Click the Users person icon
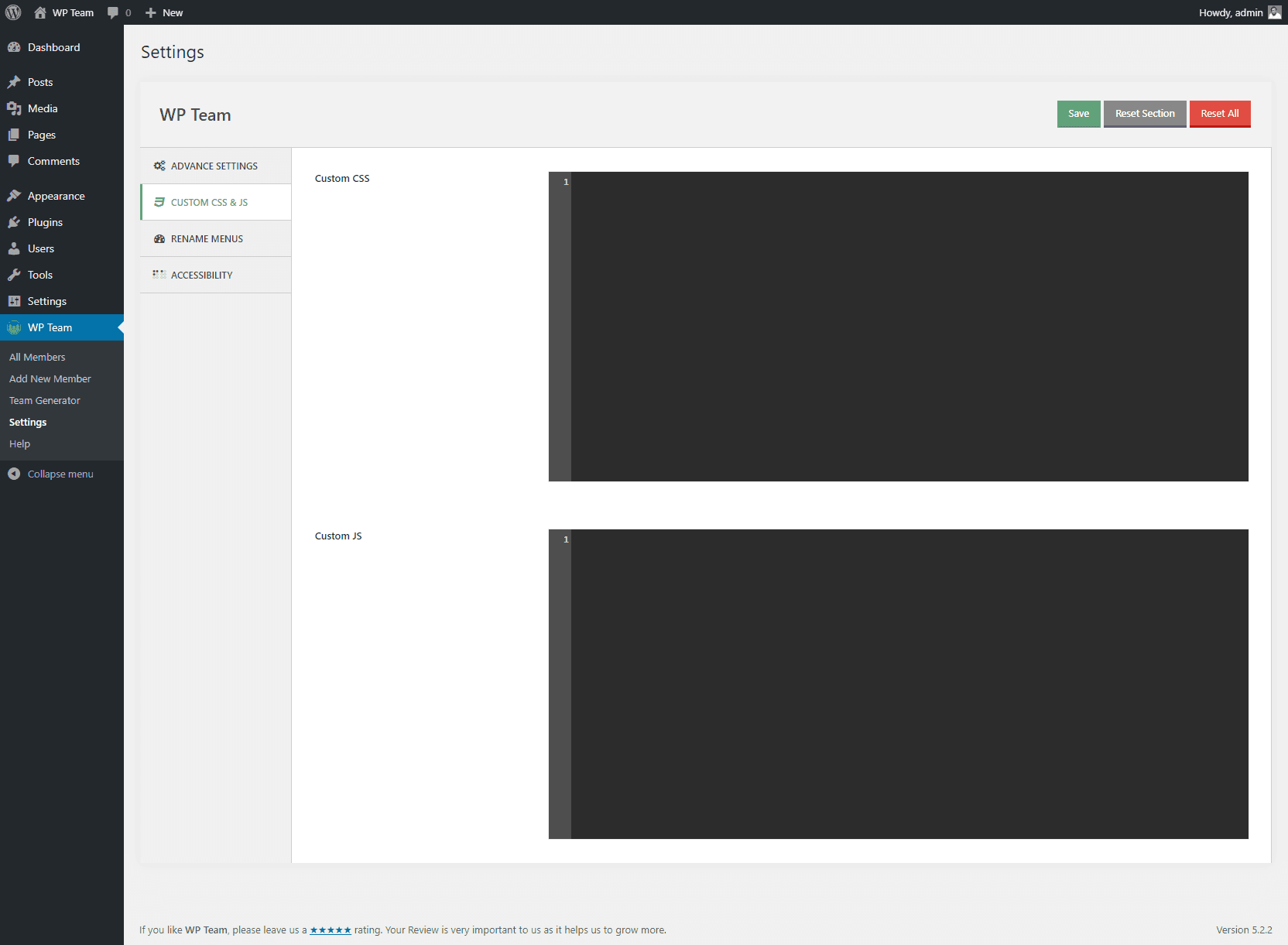The image size is (1288, 945). pos(14,248)
